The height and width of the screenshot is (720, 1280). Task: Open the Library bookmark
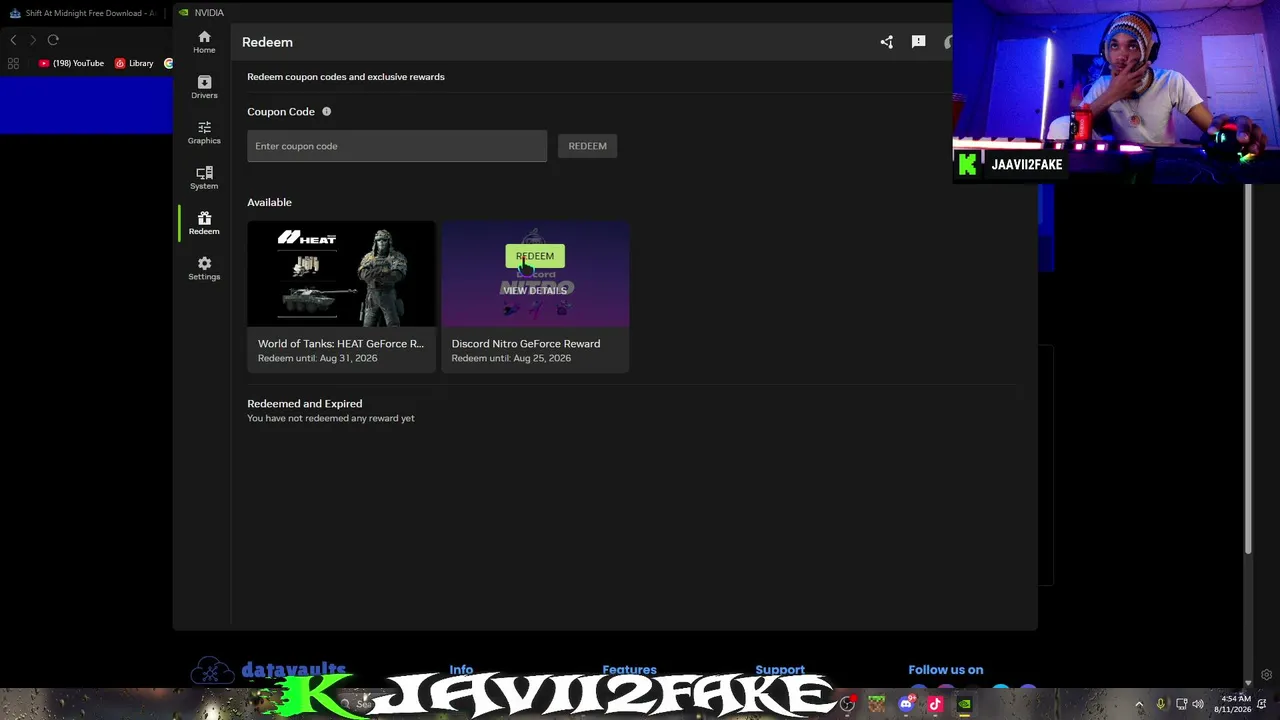tap(134, 63)
